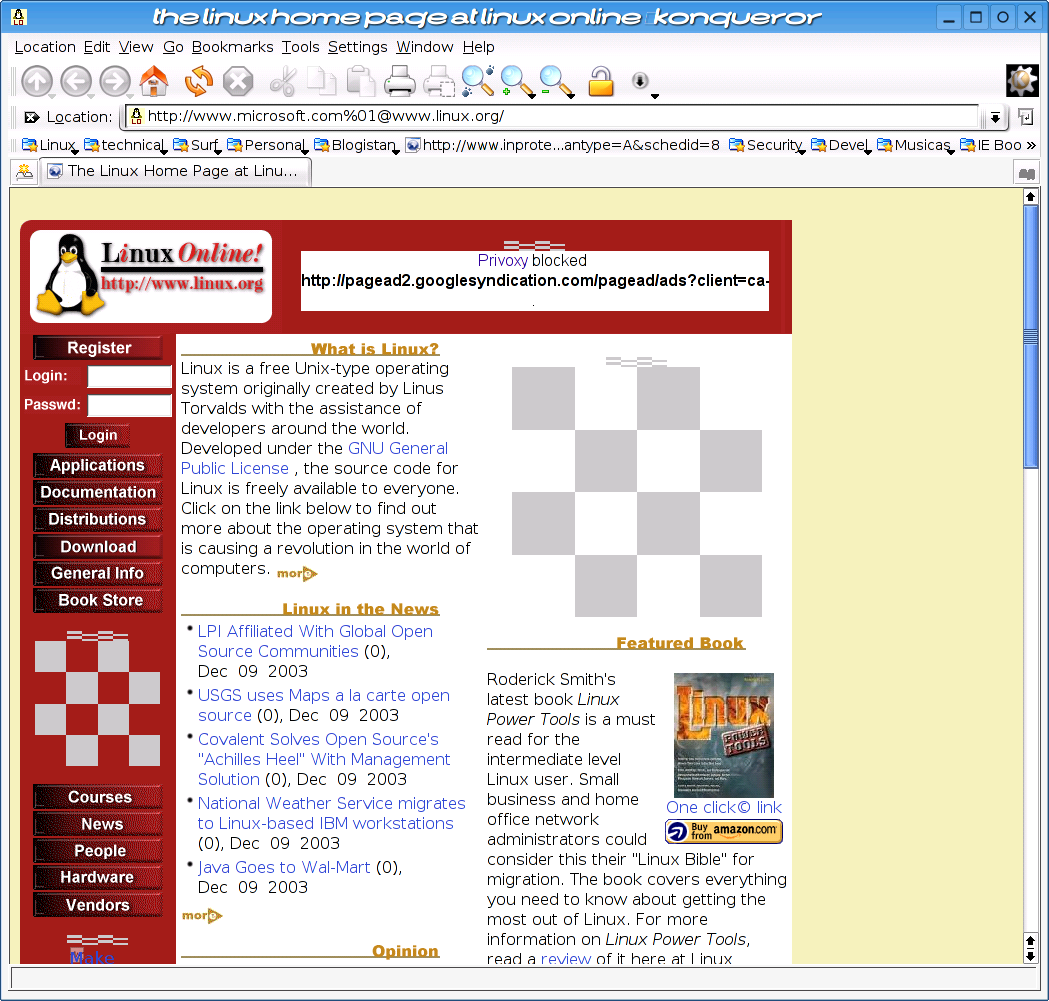Click the Zoom in magnifier icon

click(x=516, y=81)
